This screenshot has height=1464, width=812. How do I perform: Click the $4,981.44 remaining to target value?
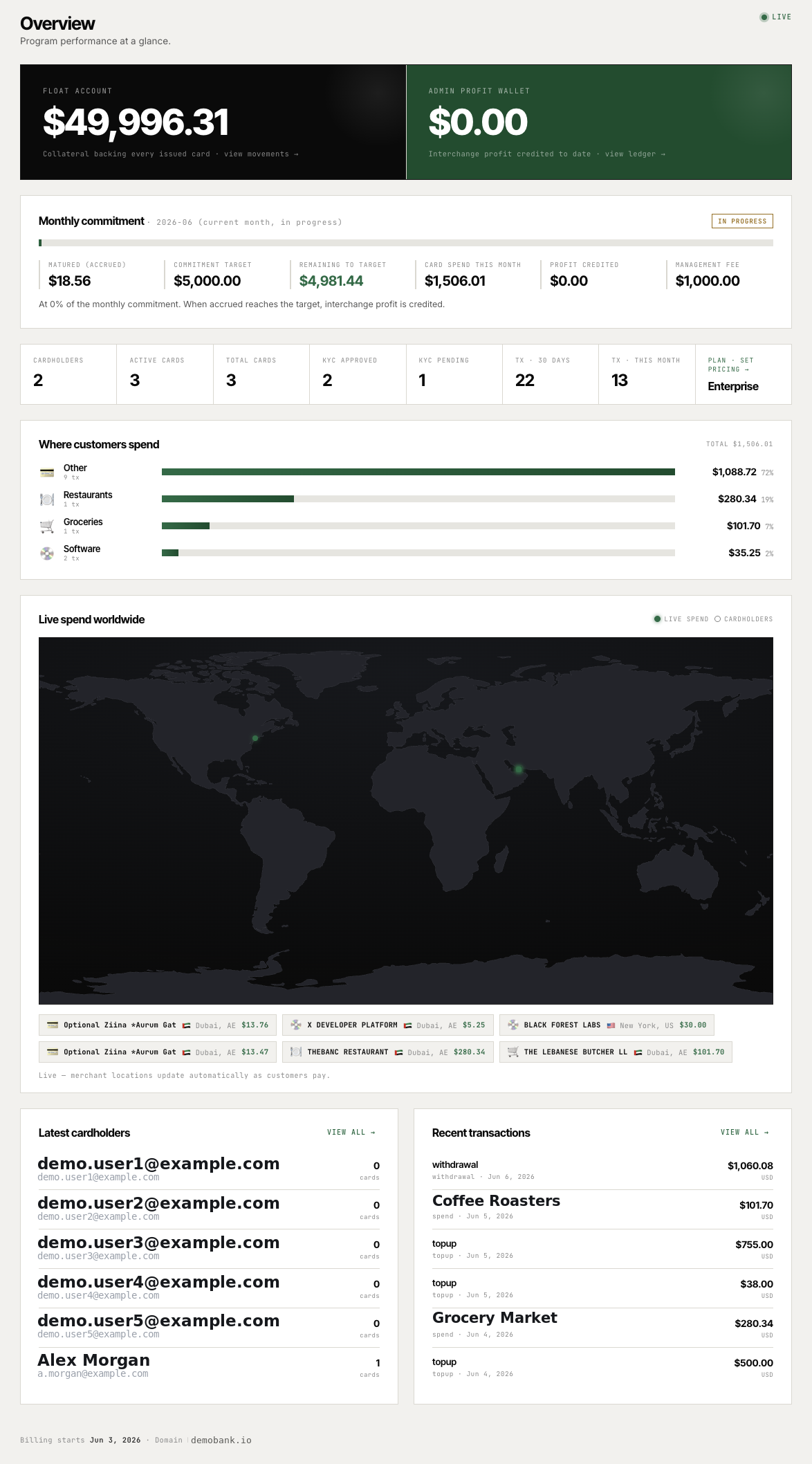coord(331,281)
